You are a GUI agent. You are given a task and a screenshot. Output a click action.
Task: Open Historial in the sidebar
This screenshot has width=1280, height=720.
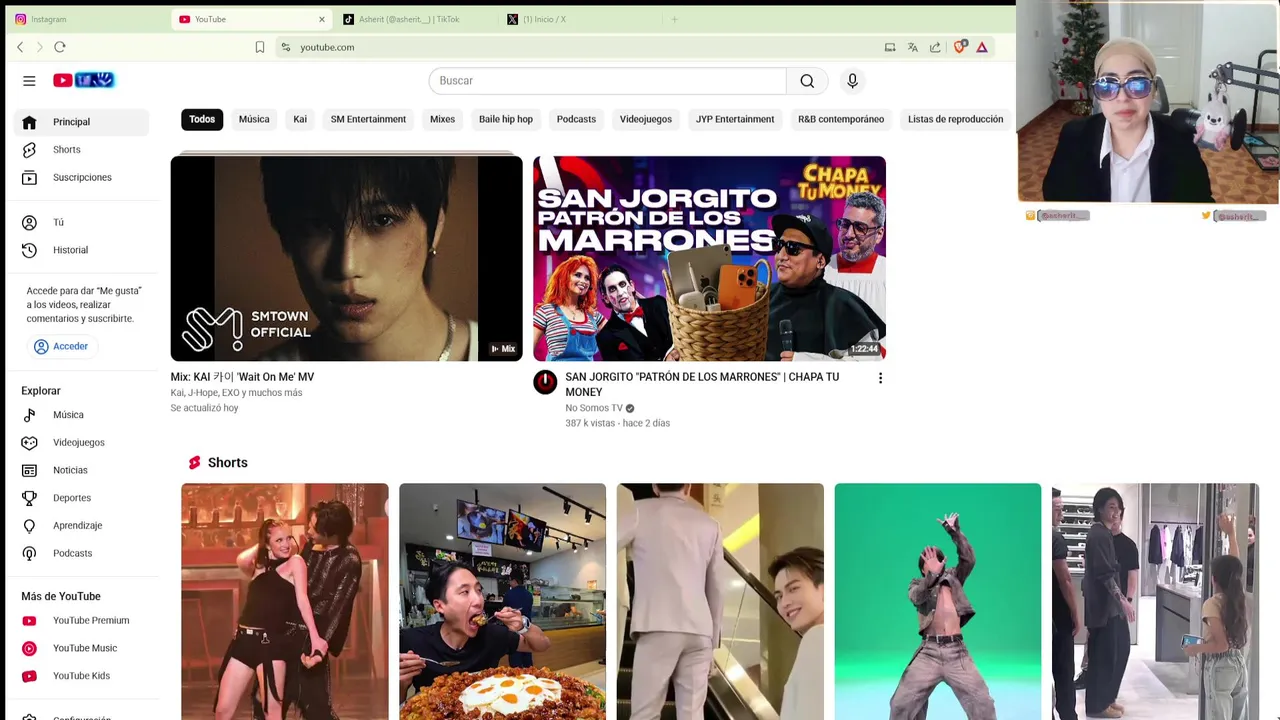point(82,250)
